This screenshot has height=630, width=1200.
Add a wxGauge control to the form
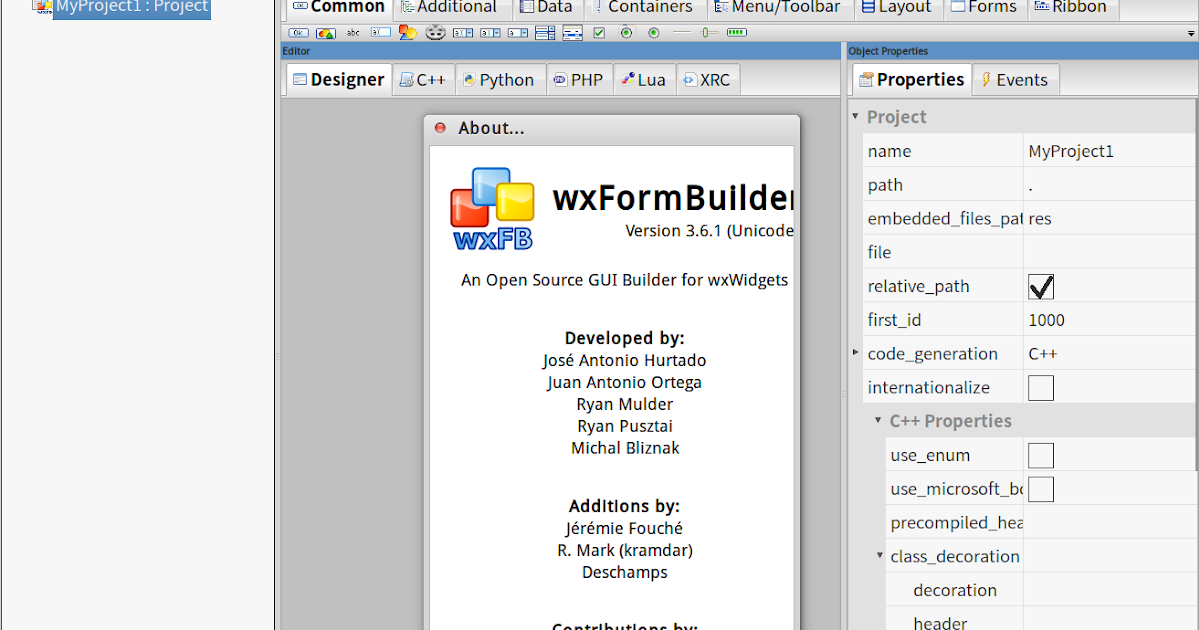coord(736,32)
